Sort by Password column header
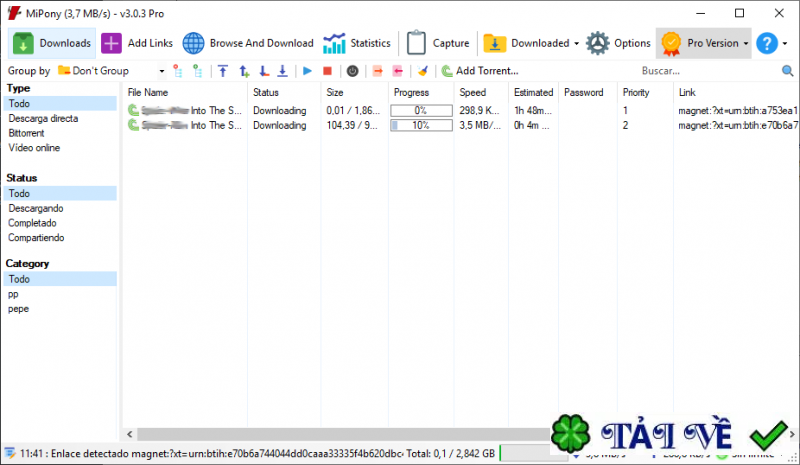This screenshot has height=465, width=800. (588, 92)
